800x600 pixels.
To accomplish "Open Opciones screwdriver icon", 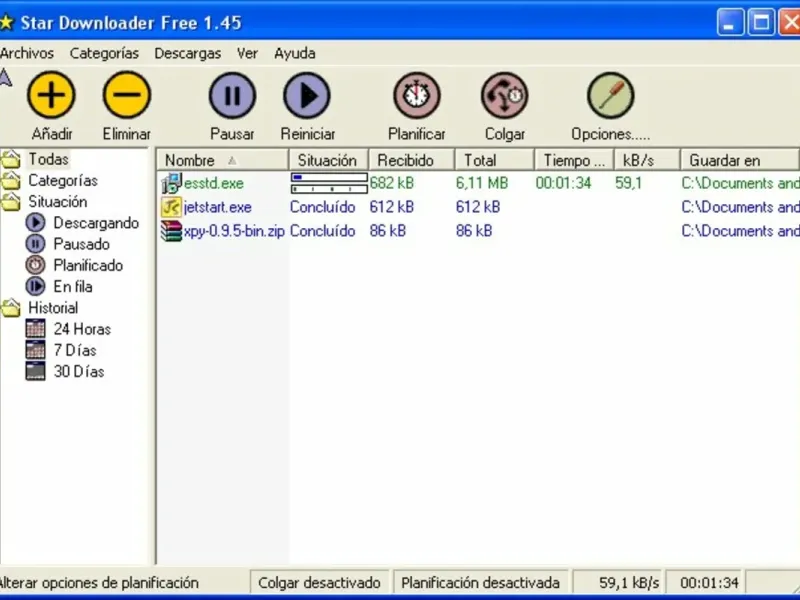I will pos(610,95).
